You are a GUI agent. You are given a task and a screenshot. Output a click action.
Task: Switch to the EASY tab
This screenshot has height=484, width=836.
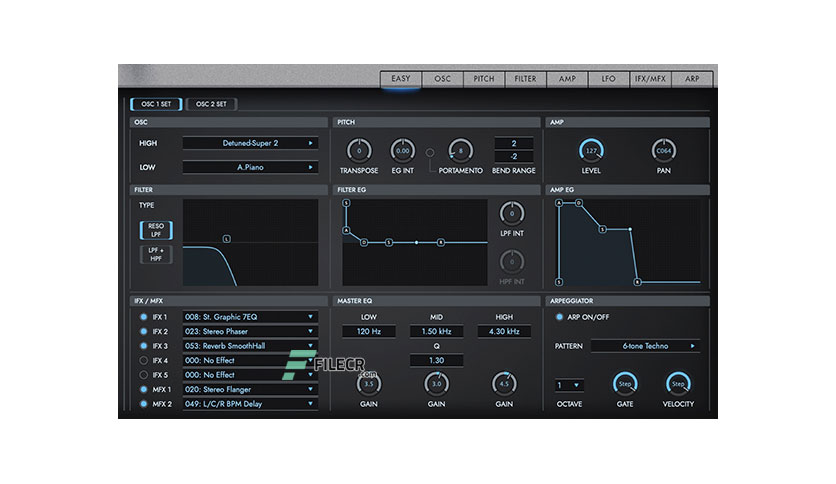coord(401,79)
